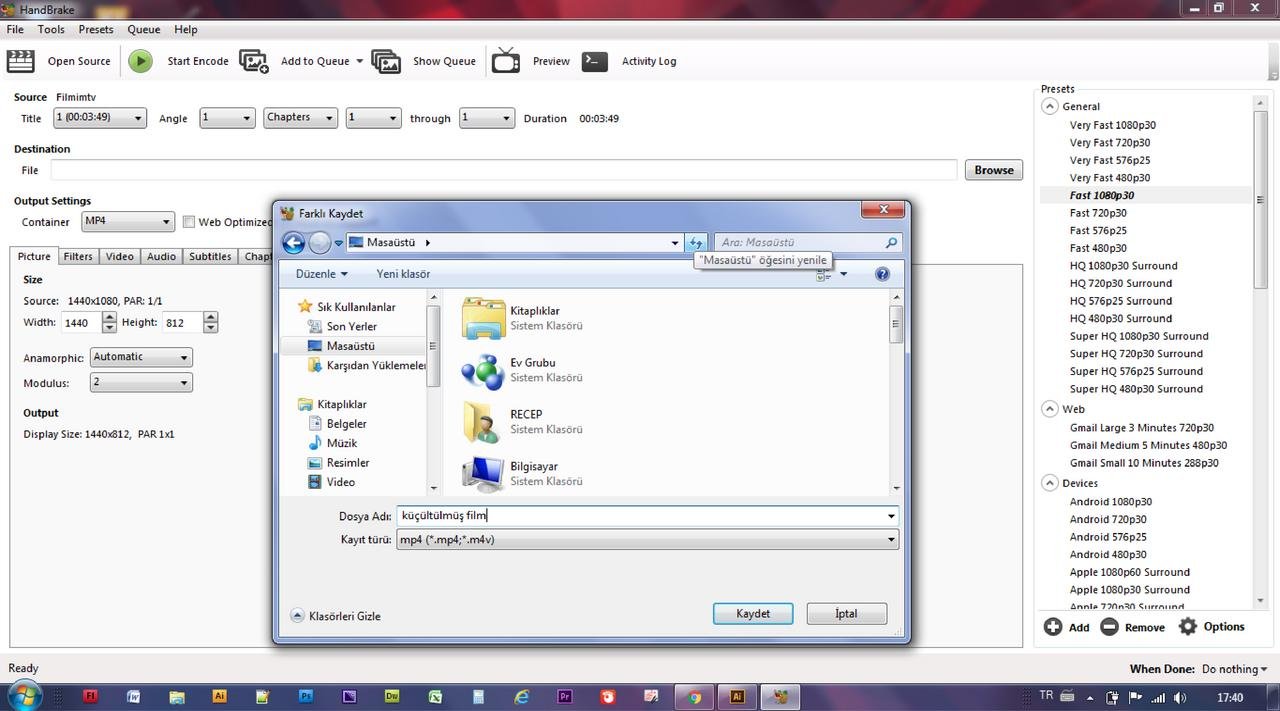Click Internet Explorer in the taskbar
1280x711 pixels.
522,697
